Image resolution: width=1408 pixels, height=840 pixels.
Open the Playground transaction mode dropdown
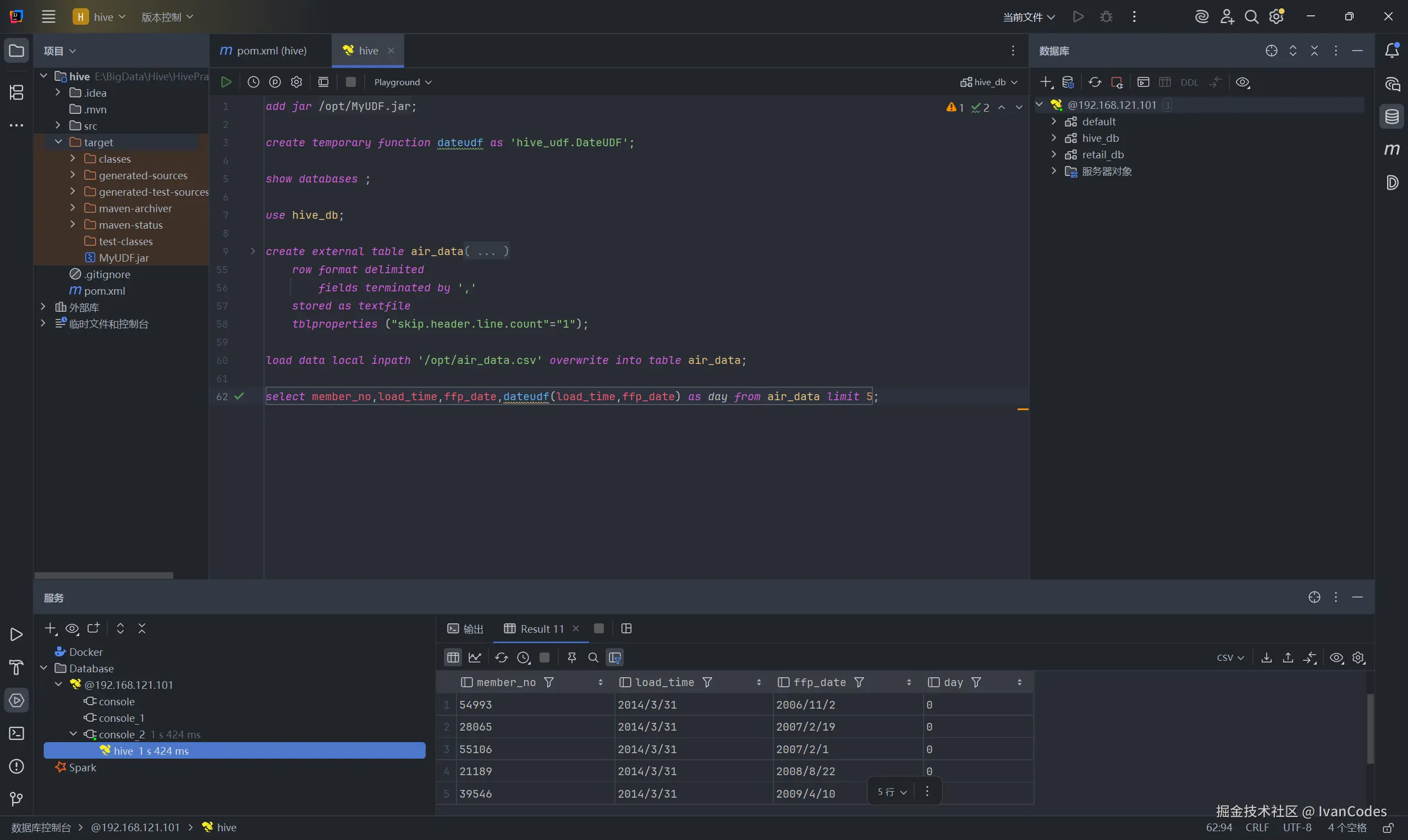pyautogui.click(x=403, y=82)
